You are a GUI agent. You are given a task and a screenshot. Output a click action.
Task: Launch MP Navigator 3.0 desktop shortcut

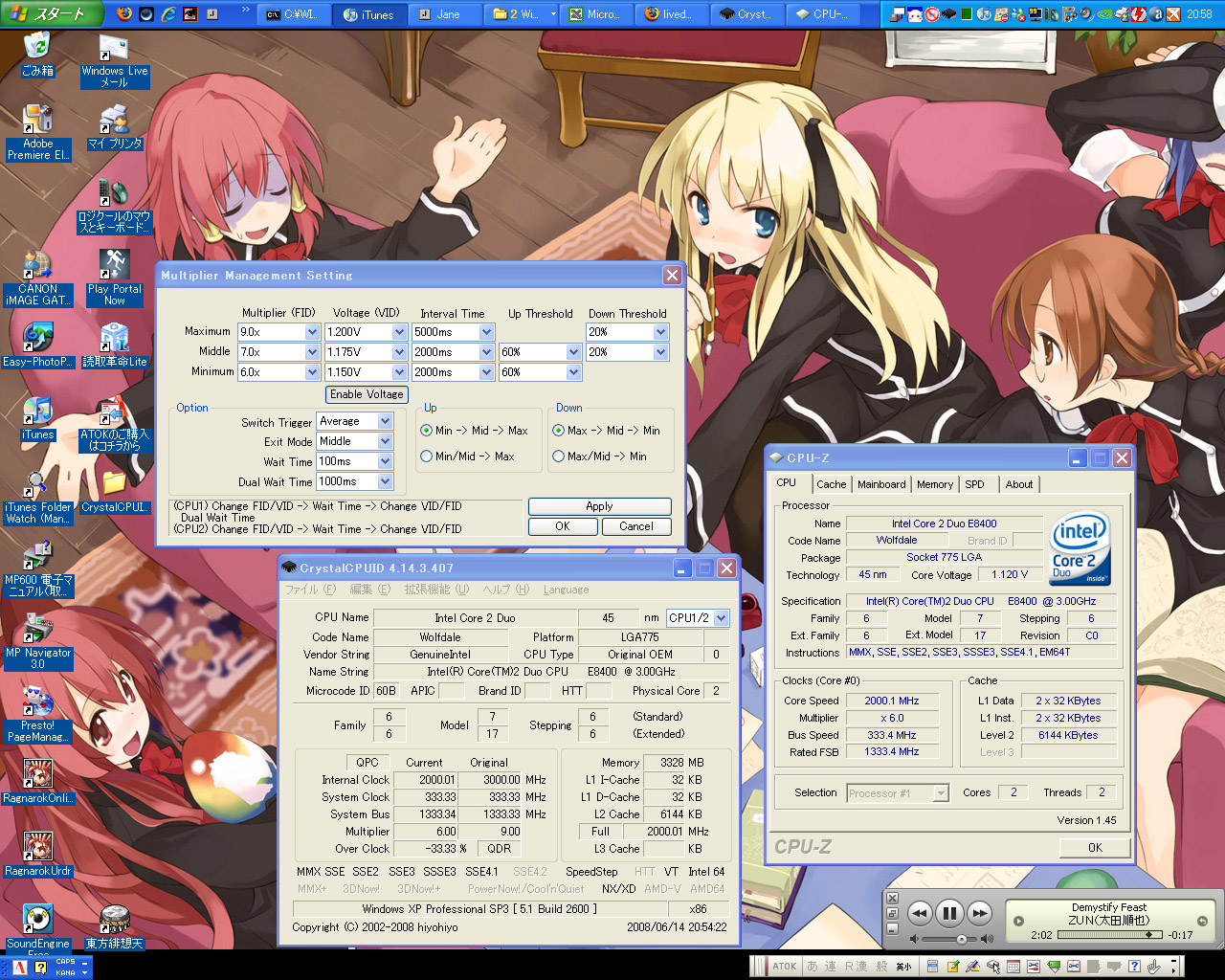(37, 641)
